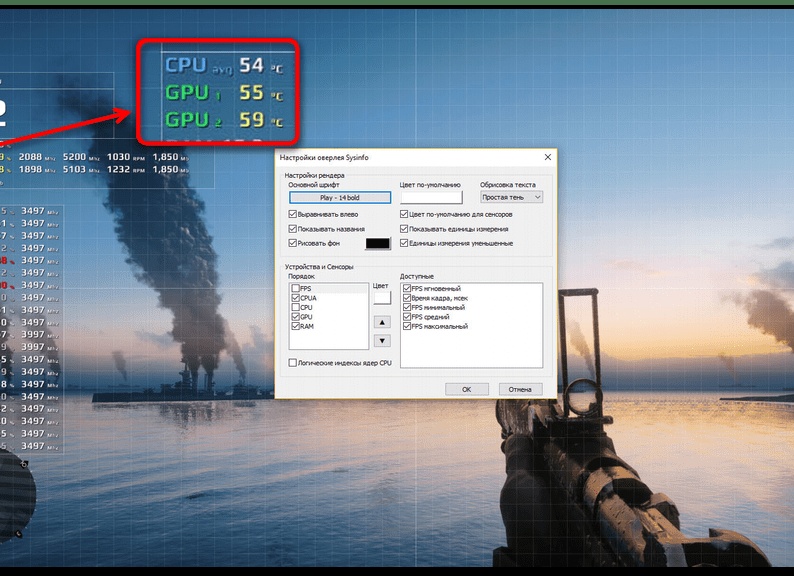The width and height of the screenshot is (794, 576).
Task: Check the CPU item in Порядок list
Action: 296,308
